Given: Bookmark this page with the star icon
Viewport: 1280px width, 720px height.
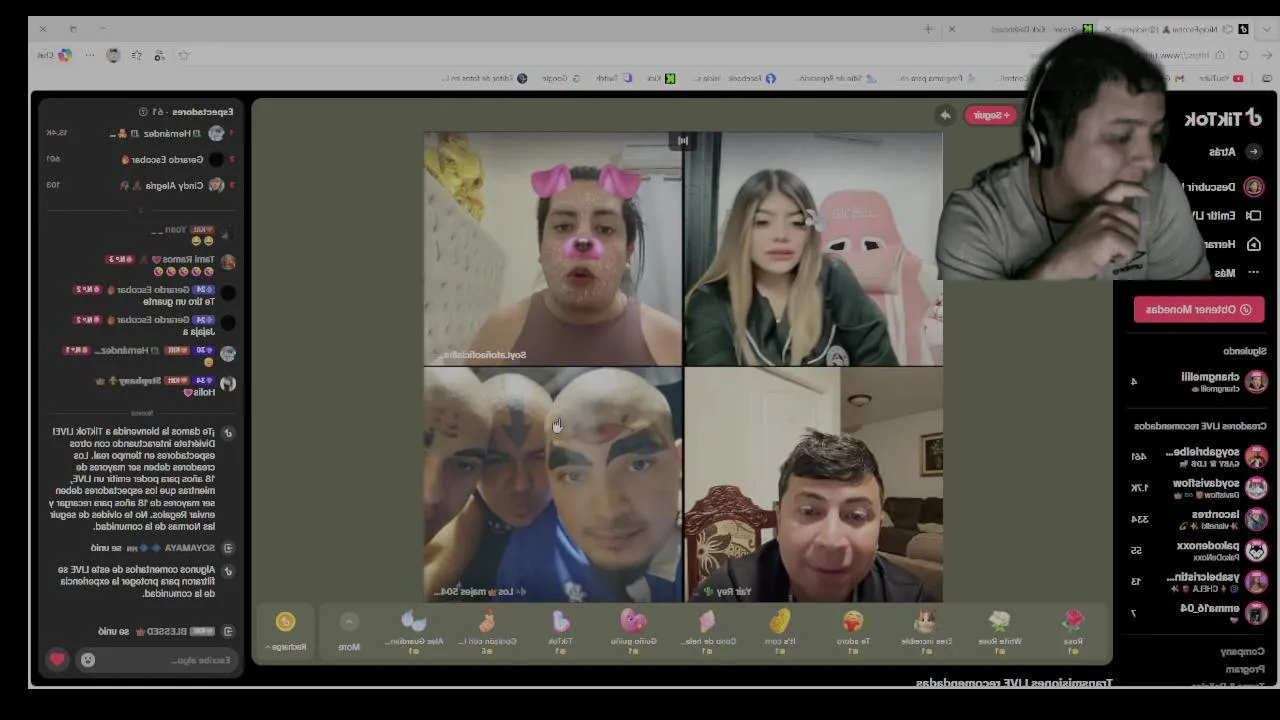Looking at the screenshot, I should pyautogui.click(x=184, y=55).
